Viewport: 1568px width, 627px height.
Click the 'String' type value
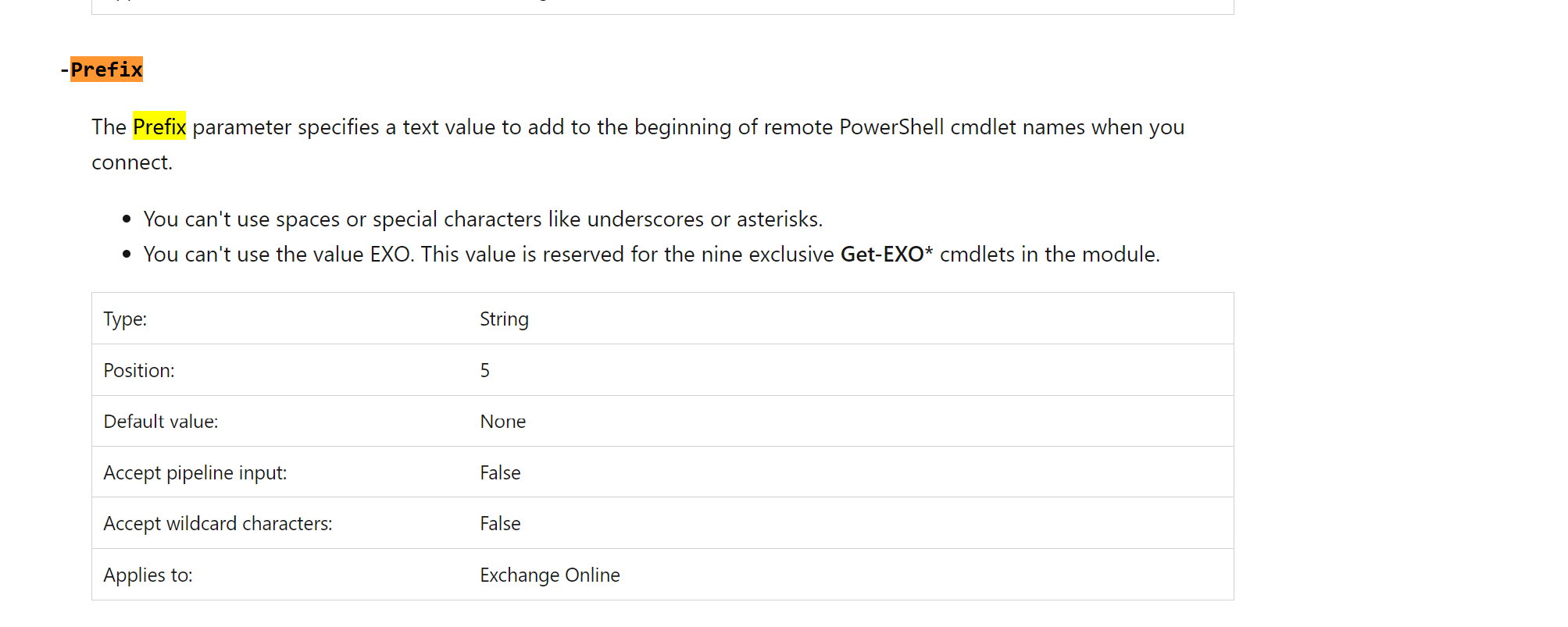tap(504, 319)
